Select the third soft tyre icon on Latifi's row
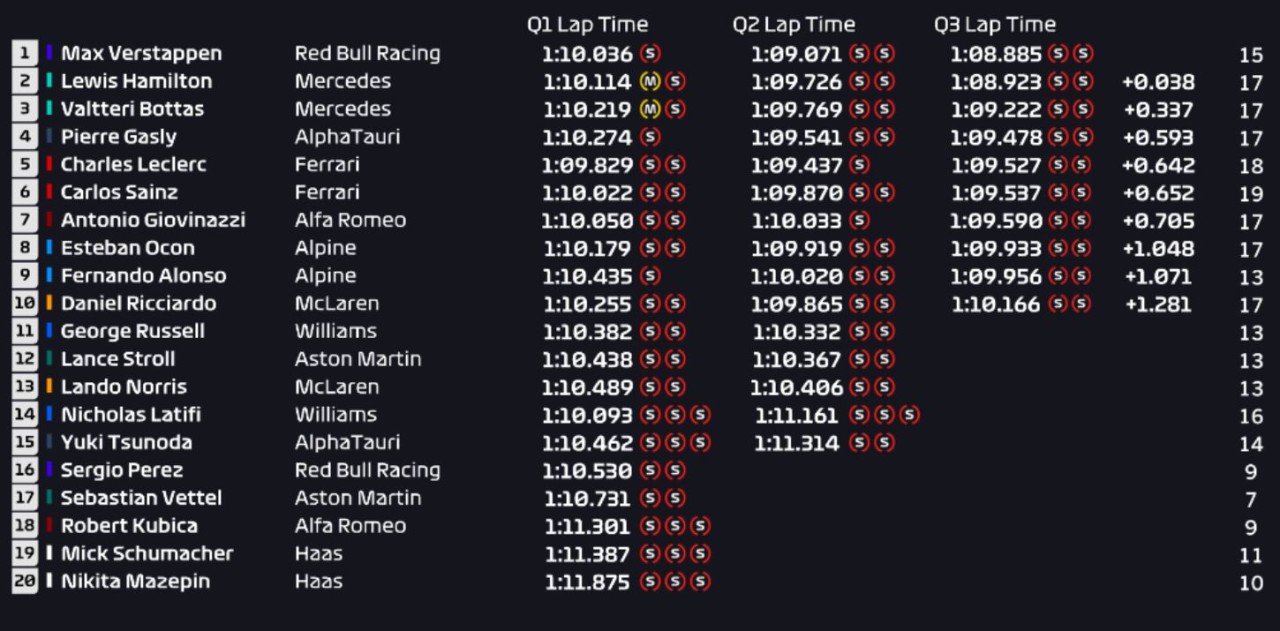Screen dimensions: 1280x631 (x=701, y=414)
